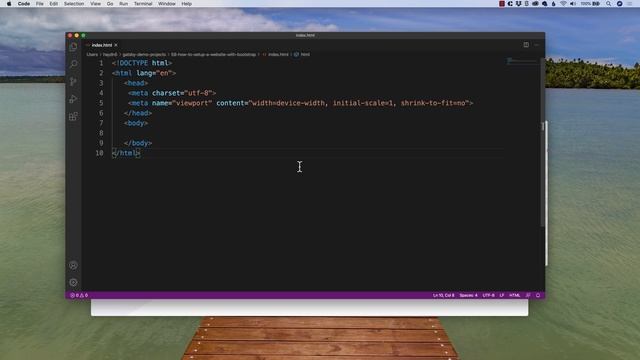Open the Run and Debug view

point(73,99)
